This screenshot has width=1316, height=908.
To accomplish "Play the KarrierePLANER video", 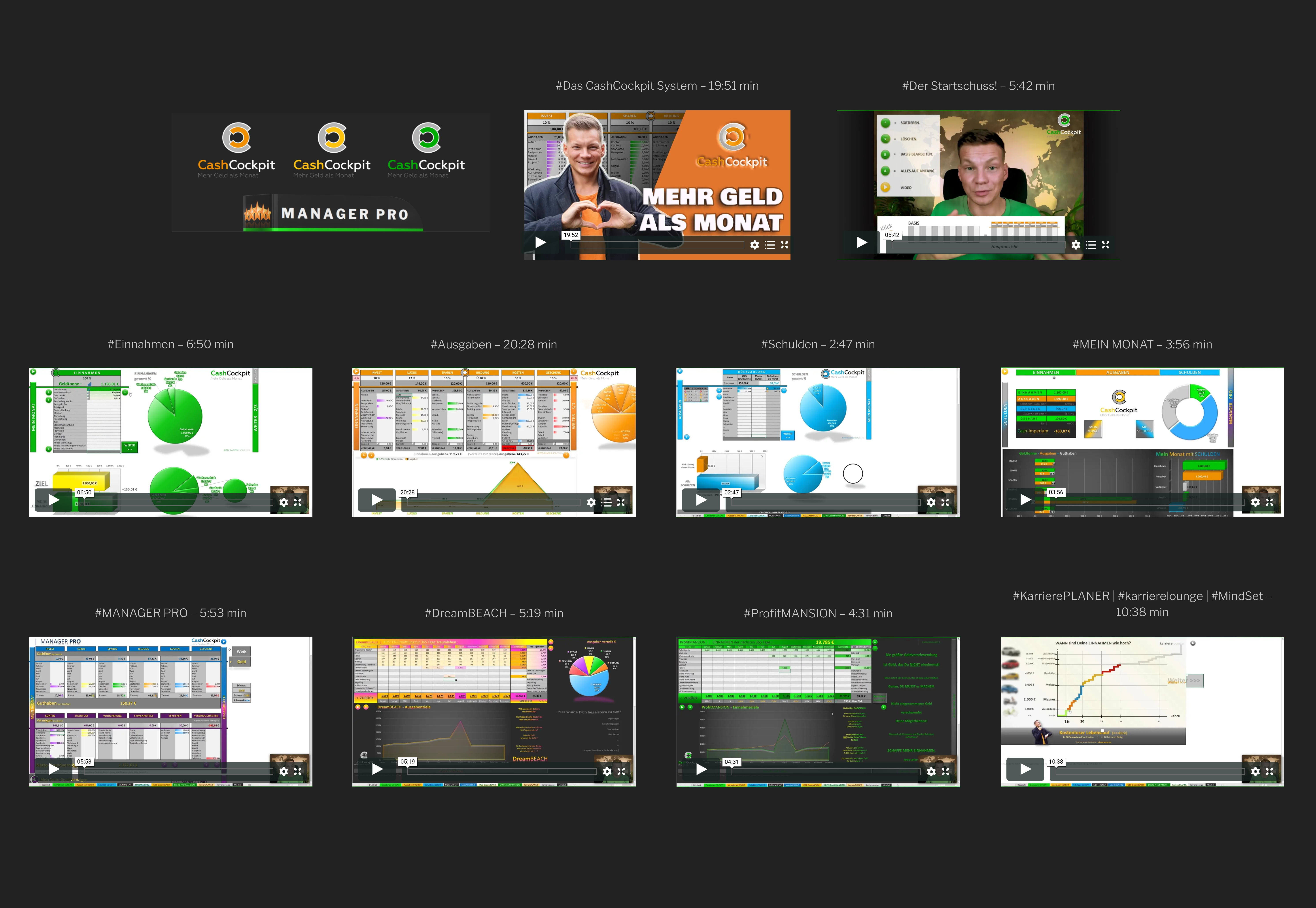I will tap(1025, 769).
